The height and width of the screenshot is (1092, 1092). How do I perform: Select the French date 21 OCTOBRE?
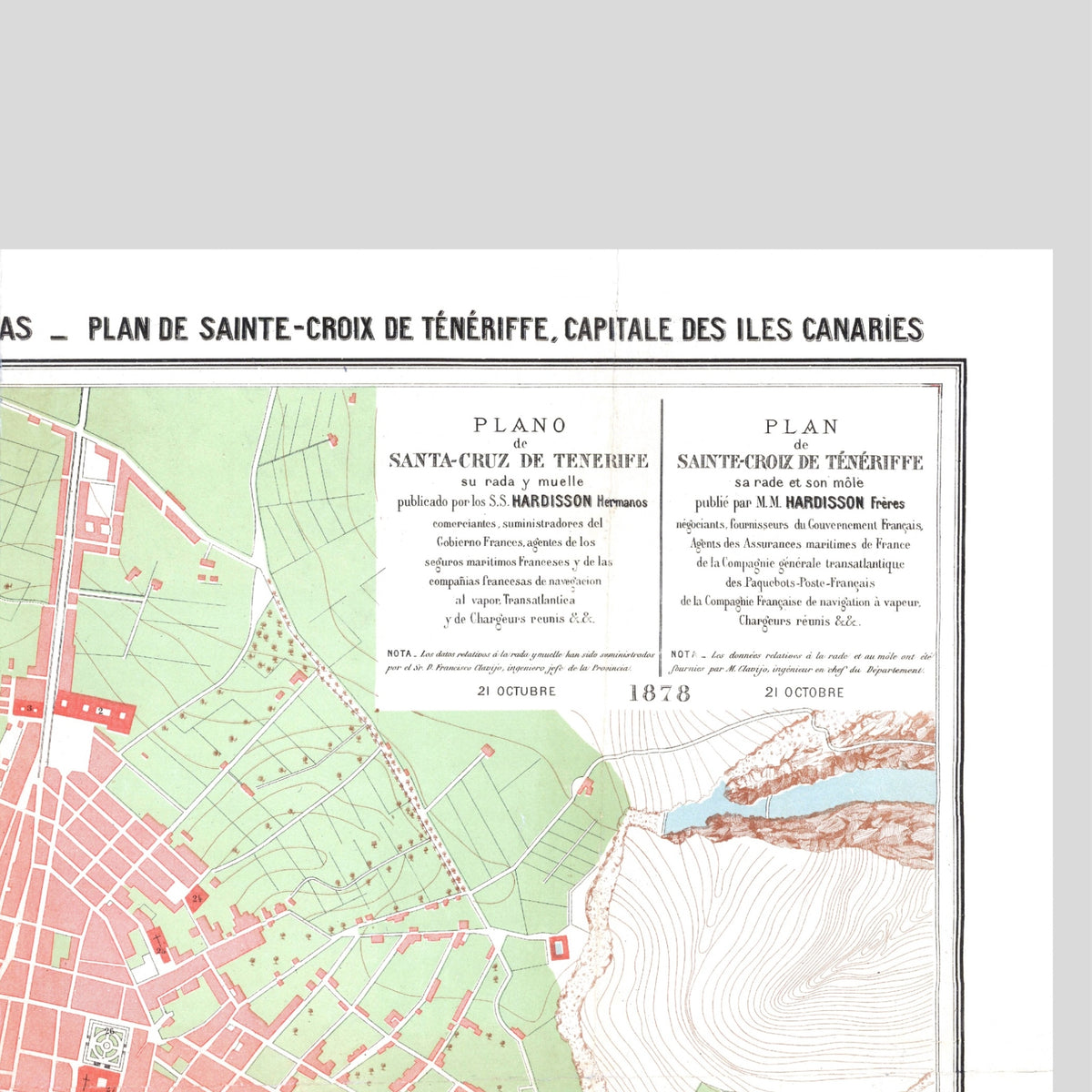804,693
